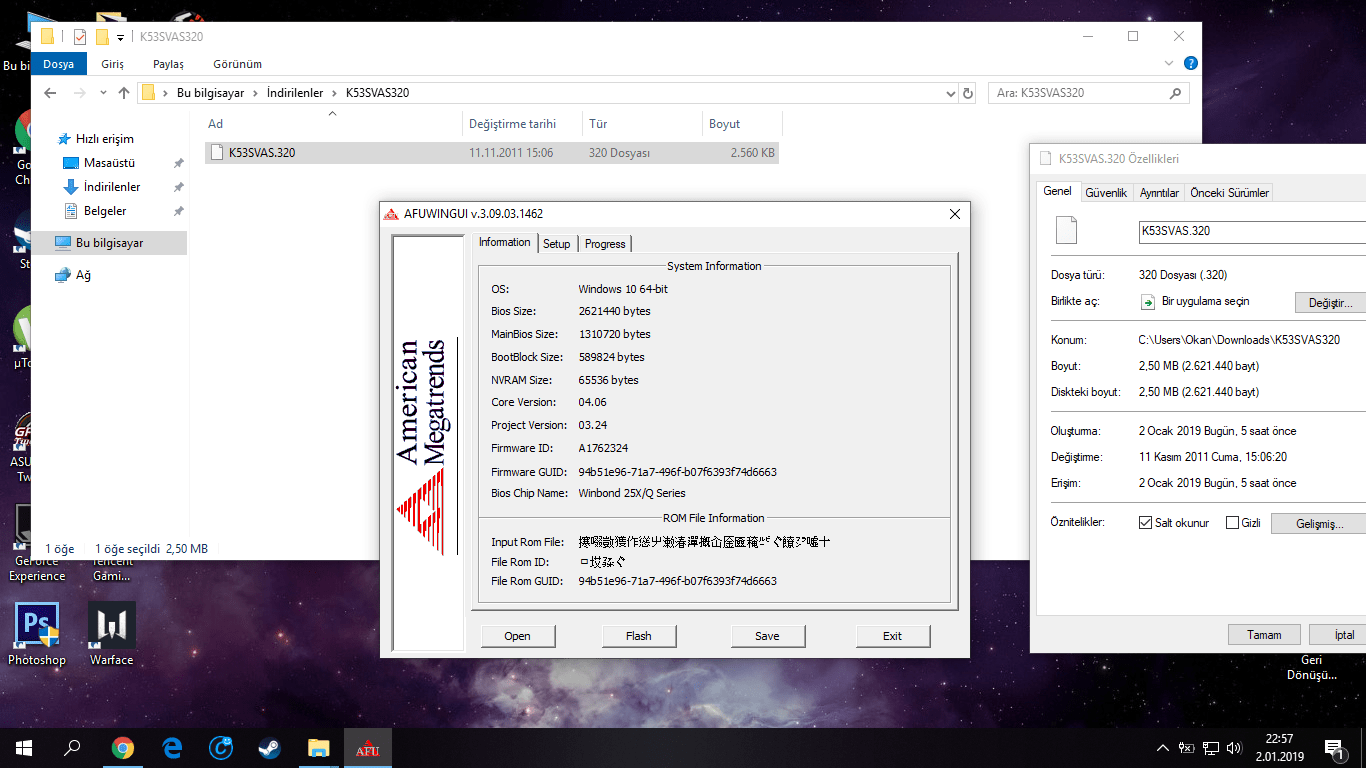Open File Explorer from the taskbar

tap(318, 748)
